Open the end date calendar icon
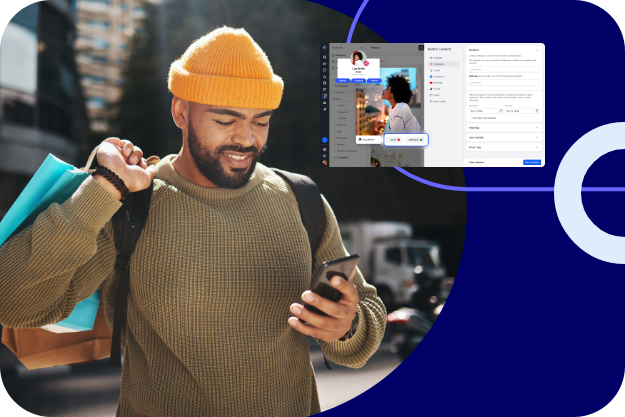Screen dimensions: 625x417 point(539,111)
